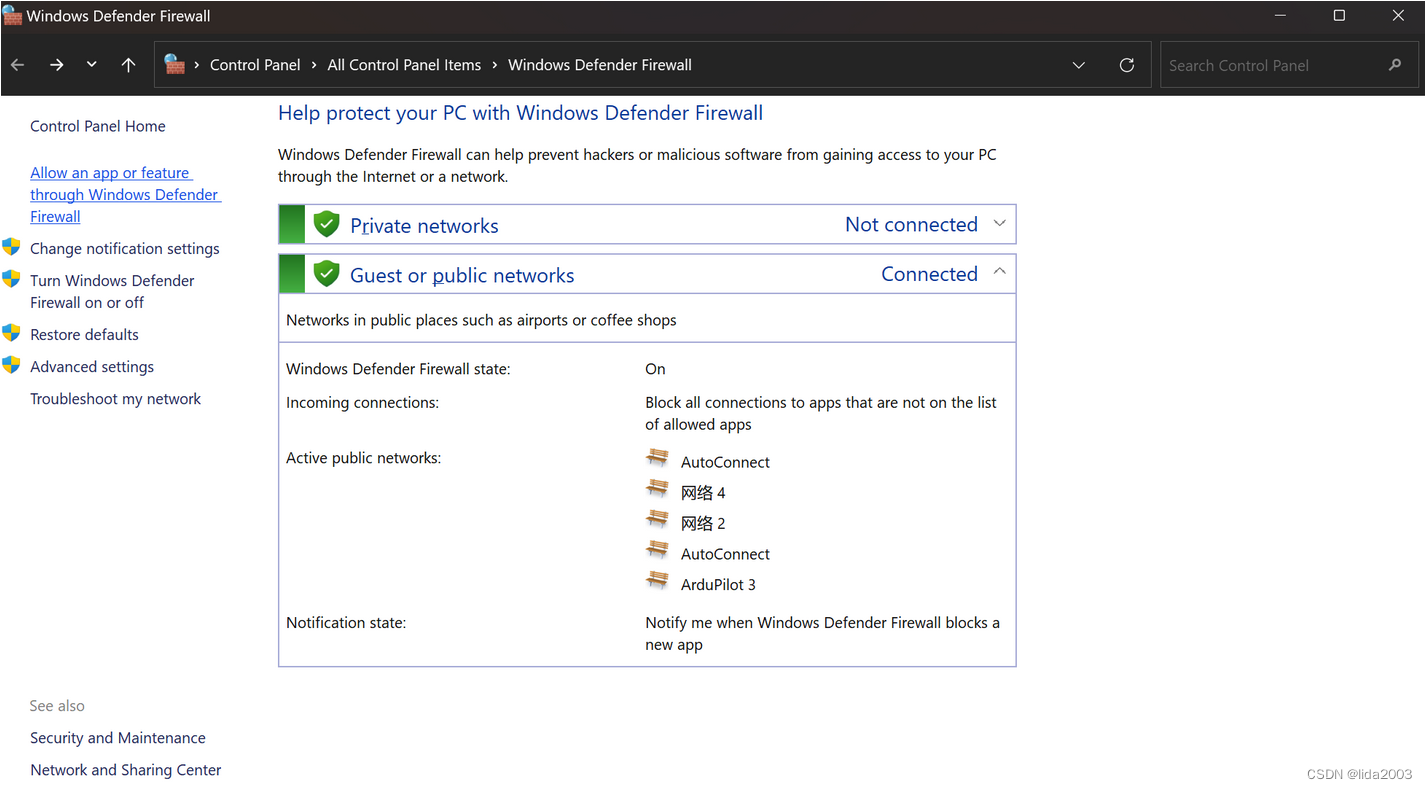Select All Control Panel Items breadcrumb
1427x789 pixels.
click(x=404, y=65)
